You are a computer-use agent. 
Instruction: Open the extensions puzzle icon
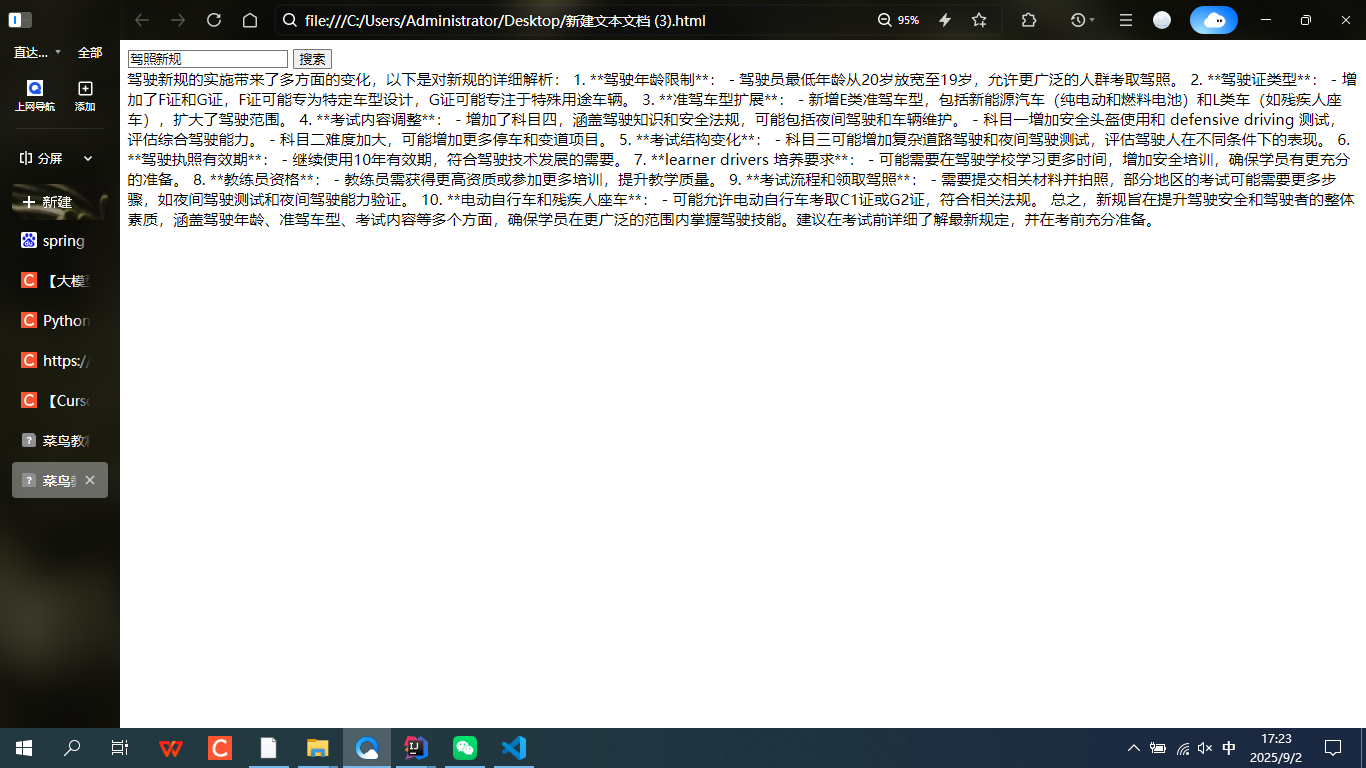pos(1029,20)
